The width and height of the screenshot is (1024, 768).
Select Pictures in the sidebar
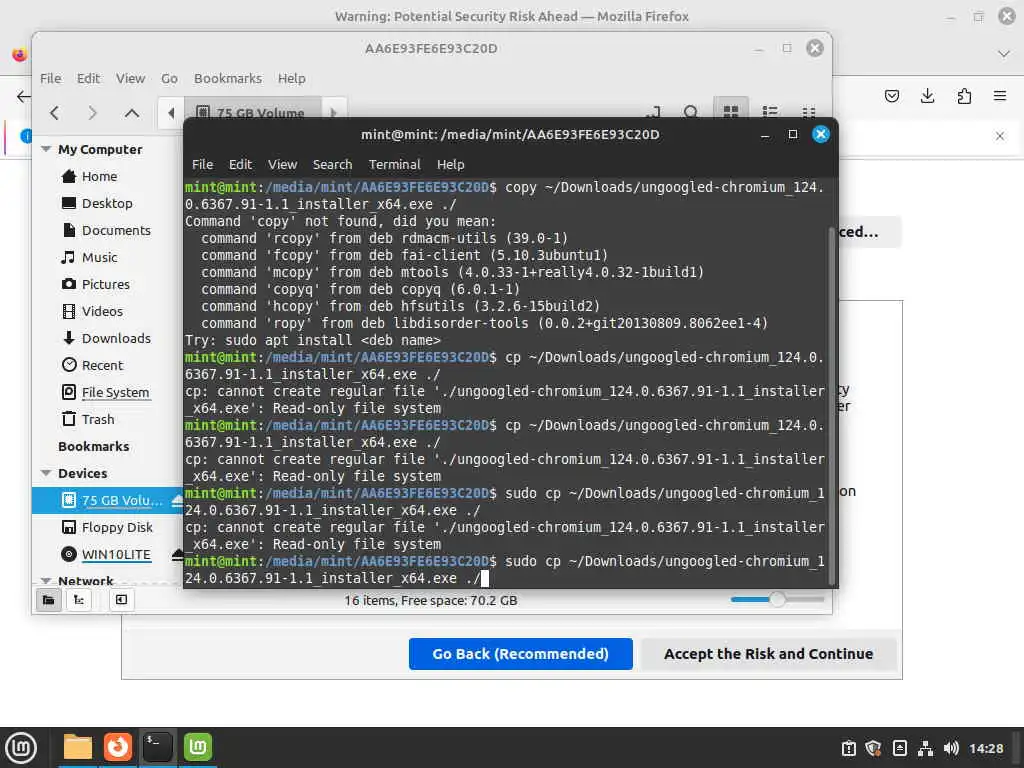click(105, 284)
